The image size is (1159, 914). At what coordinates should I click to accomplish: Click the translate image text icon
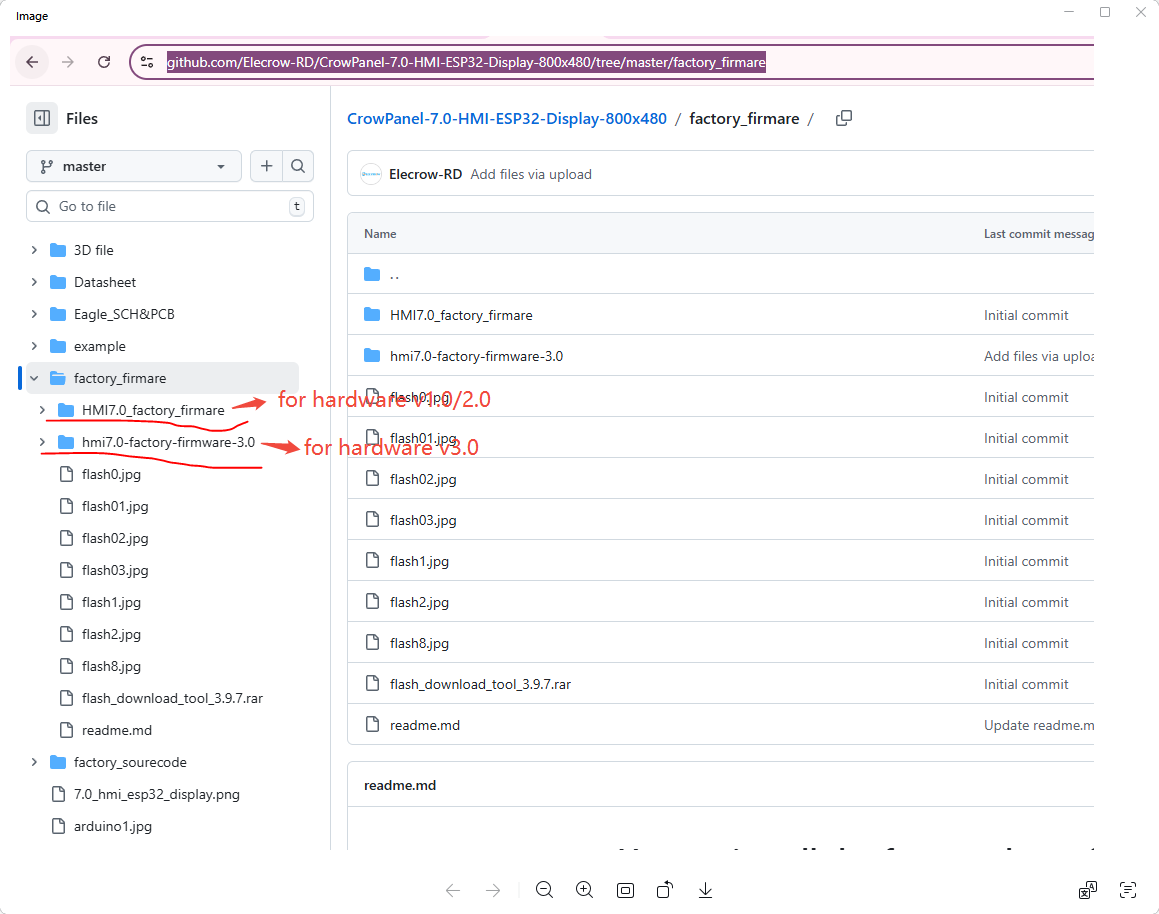click(x=1088, y=890)
